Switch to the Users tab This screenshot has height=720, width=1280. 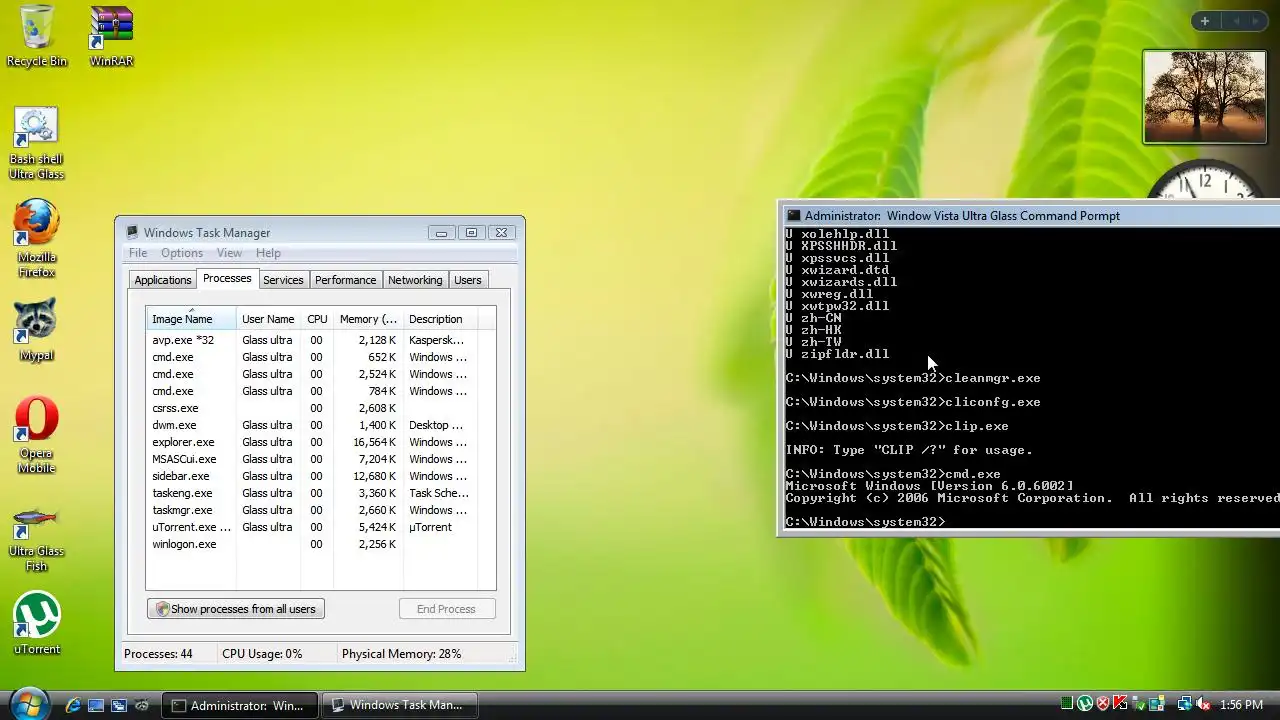click(x=468, y=280)
